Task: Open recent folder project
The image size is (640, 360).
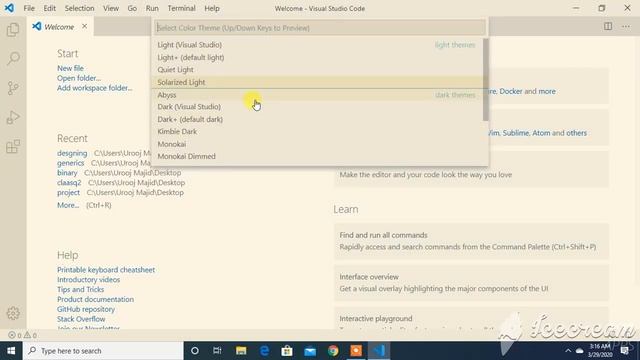Action: (x=68, y=192)
